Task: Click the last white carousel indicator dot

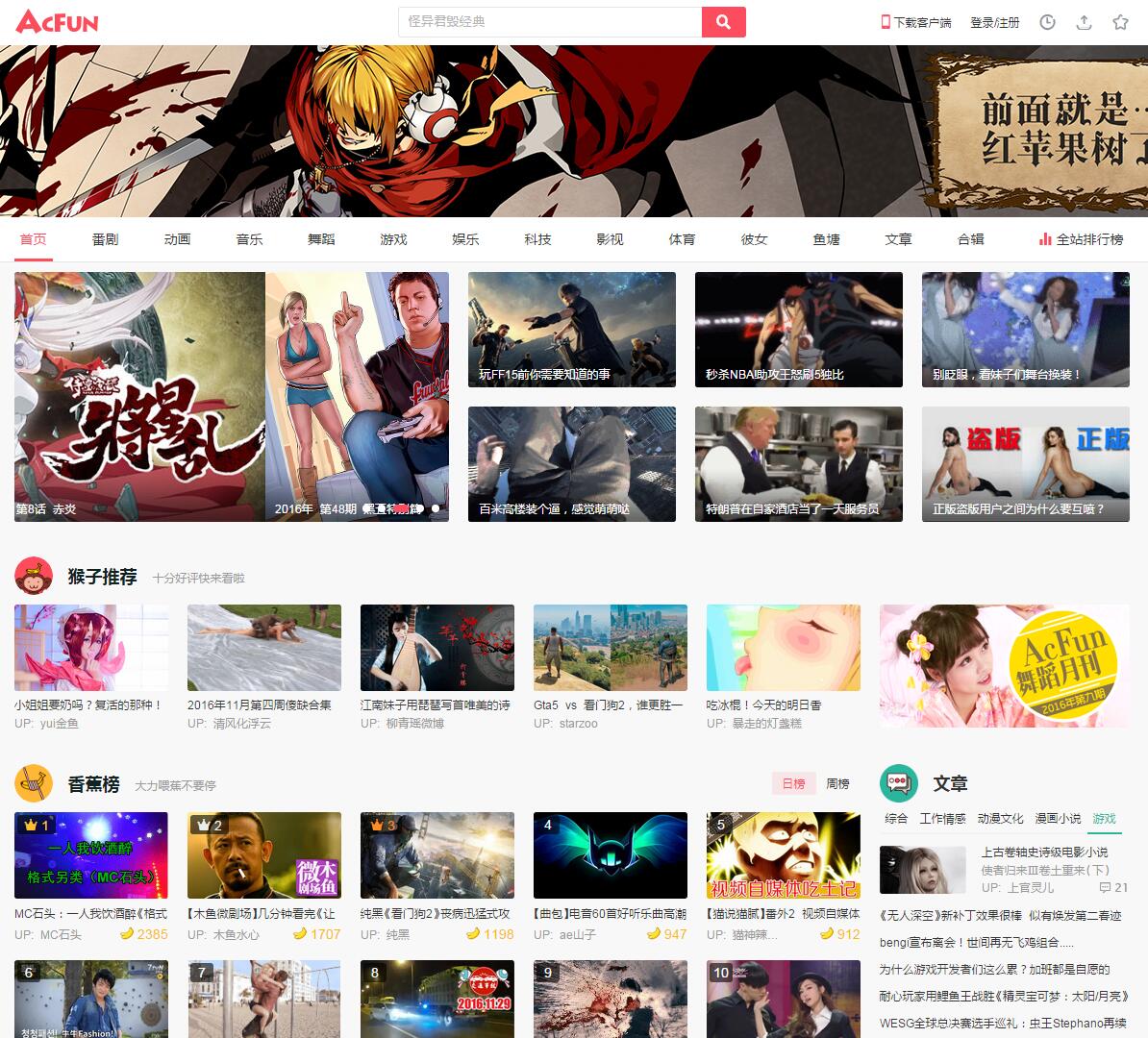Action: click(436, 508)
